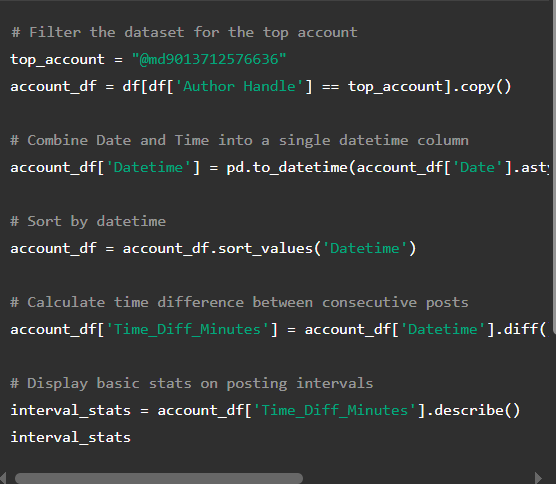Click the first 'Time_Diff_Minutes' string in the assignment line
This screenshot has width=556, height=484.
188,329
